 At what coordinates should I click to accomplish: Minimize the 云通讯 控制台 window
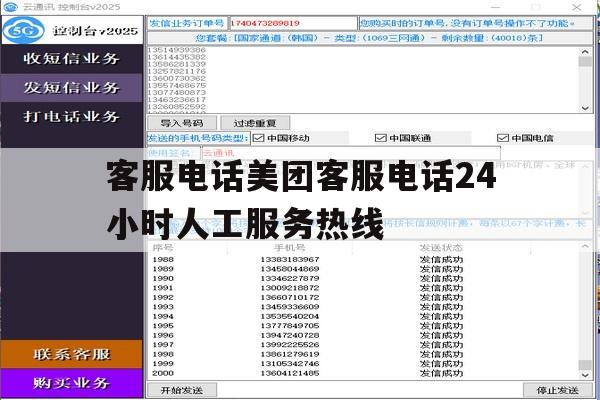496,7
